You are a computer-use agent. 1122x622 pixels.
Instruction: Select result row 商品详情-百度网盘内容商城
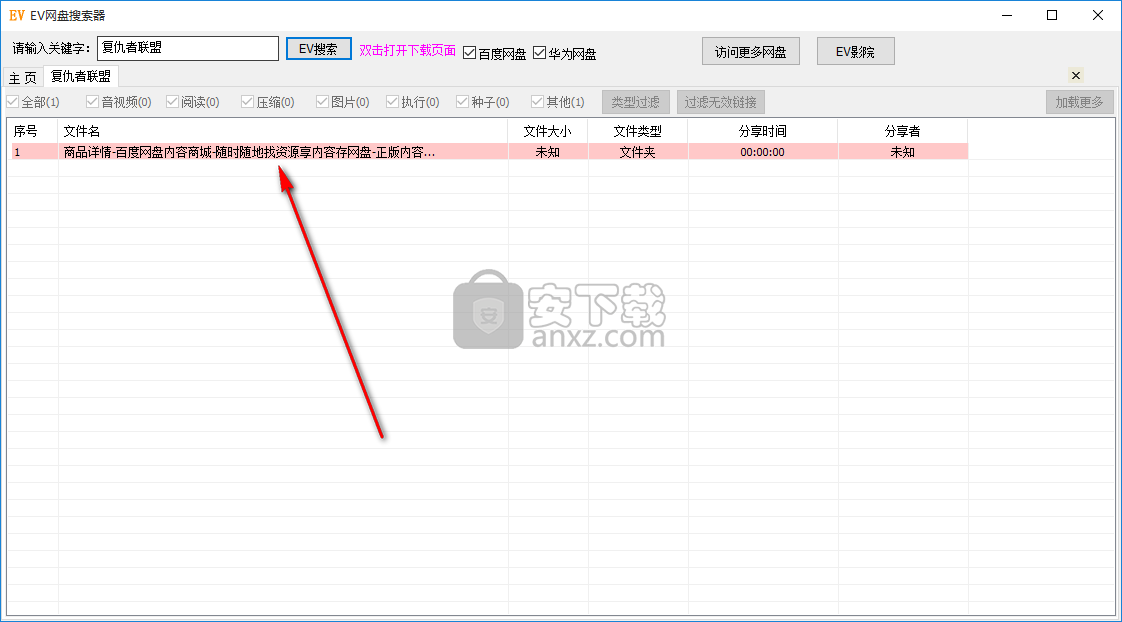click(x=489, y=152)
